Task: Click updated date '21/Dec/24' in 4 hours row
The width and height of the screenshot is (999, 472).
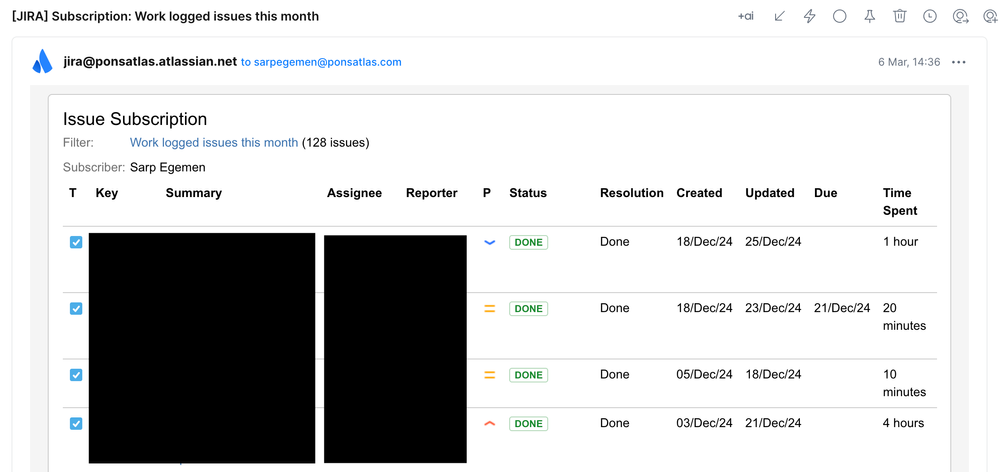Action: [773, 423]
